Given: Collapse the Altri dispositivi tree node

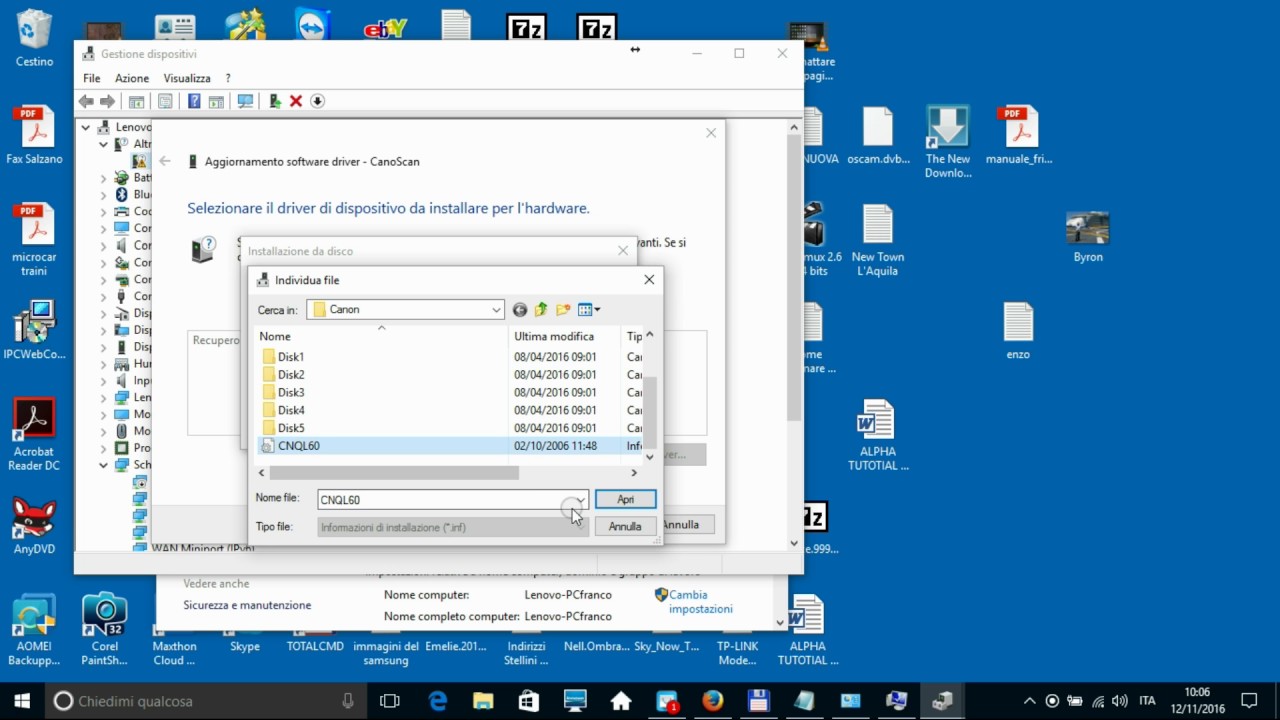Looking at the screenshot, I should 103,144.
